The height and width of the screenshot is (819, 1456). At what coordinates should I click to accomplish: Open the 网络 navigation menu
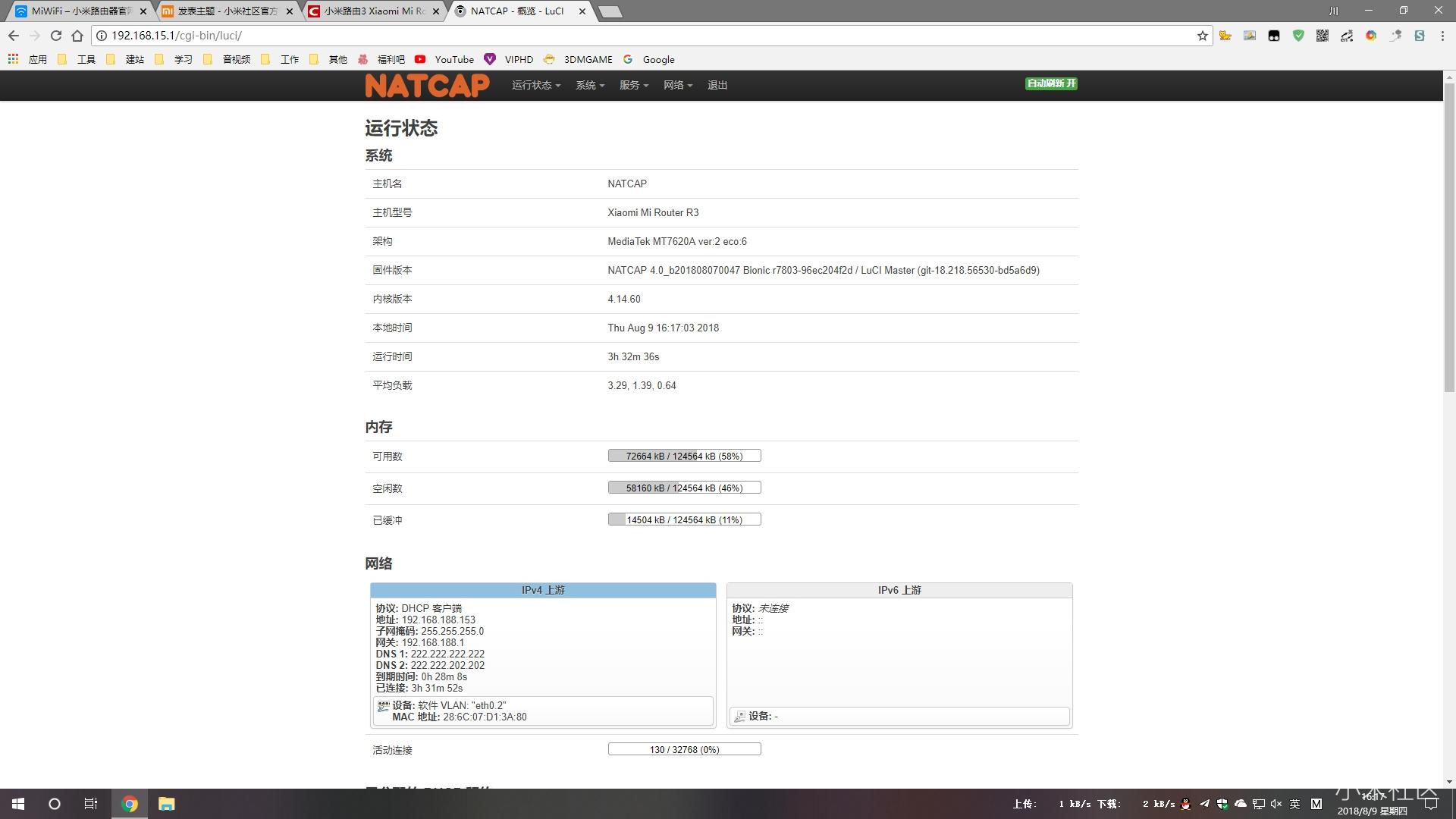677,85
